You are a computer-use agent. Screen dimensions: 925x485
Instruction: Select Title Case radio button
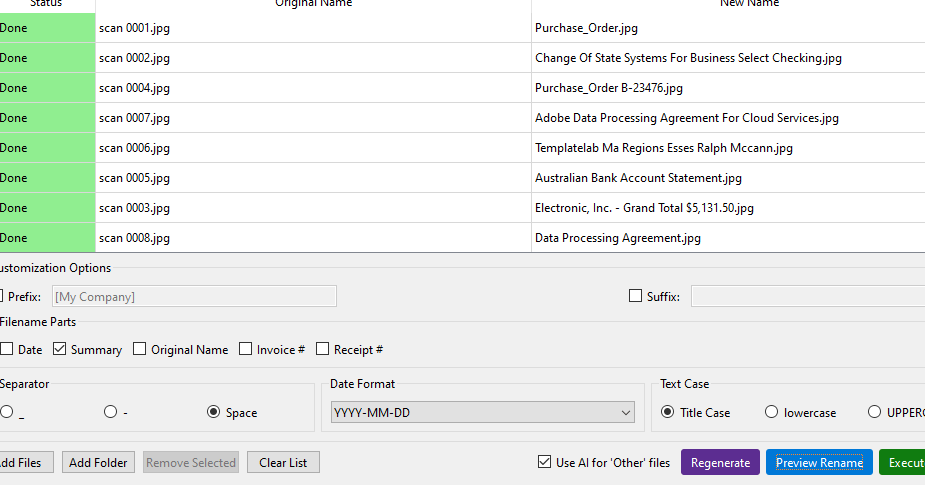click(x=668, y=412)
